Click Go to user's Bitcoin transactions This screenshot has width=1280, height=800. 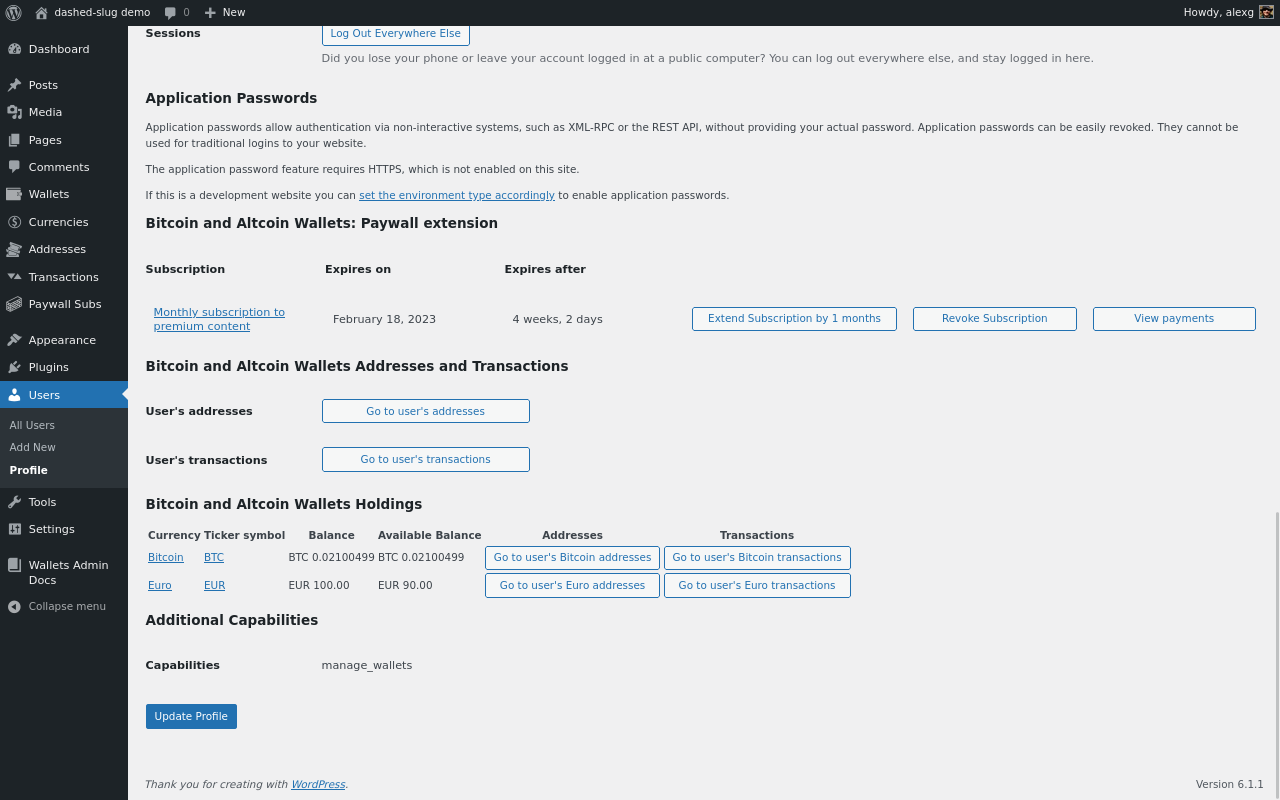pos(757,558)
